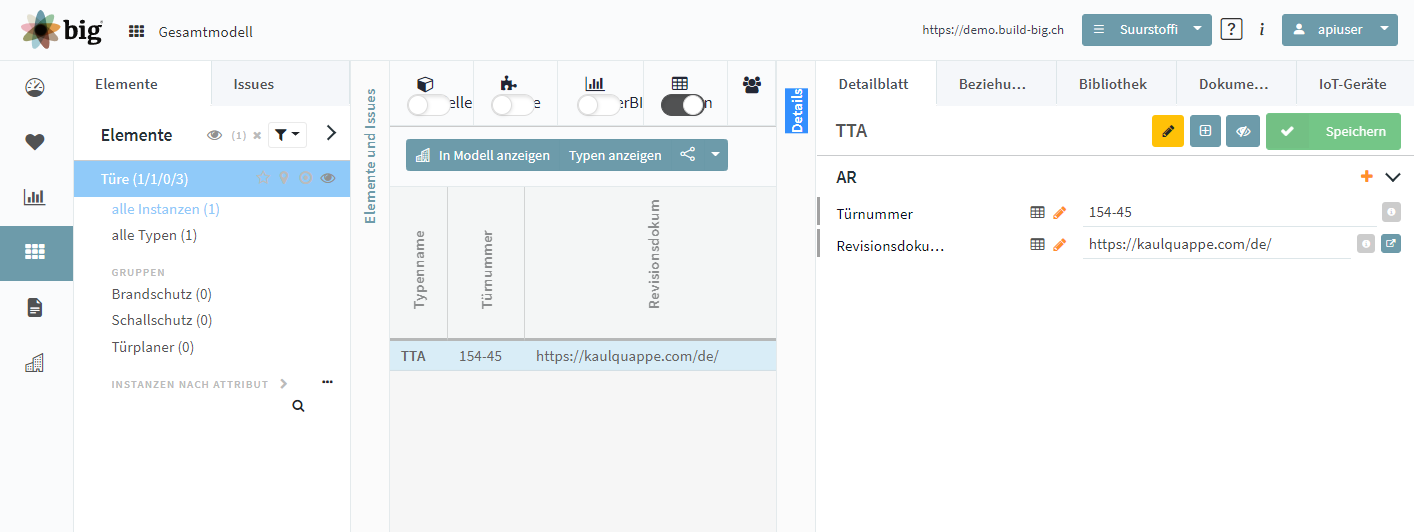Collapse the AR section chevron

1393,177
